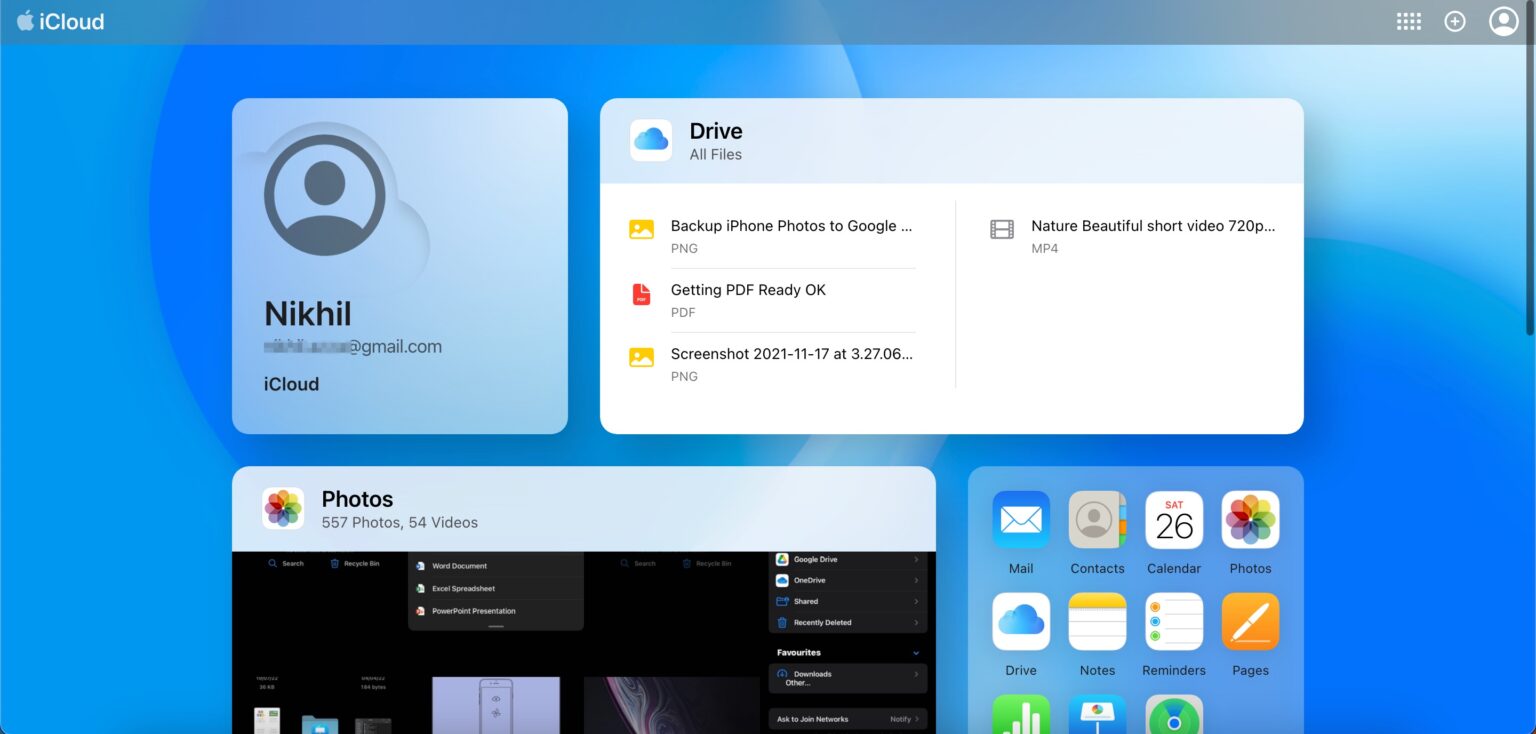The image size is (1536, 734).
Task: Open the Drive app in the app grid
Action: tap(1021, 622)
